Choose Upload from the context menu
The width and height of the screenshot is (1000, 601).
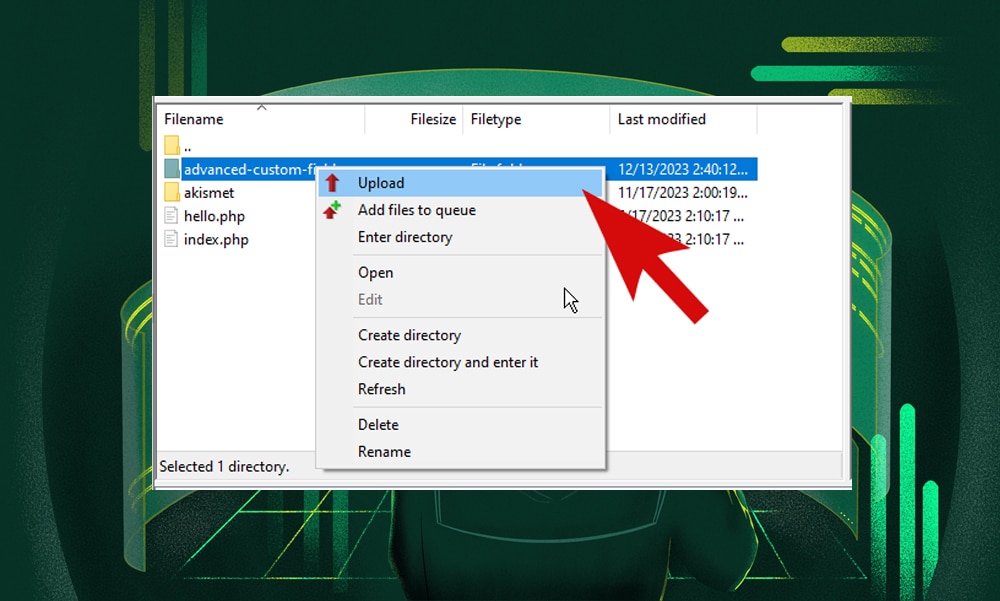pos(381,183)
